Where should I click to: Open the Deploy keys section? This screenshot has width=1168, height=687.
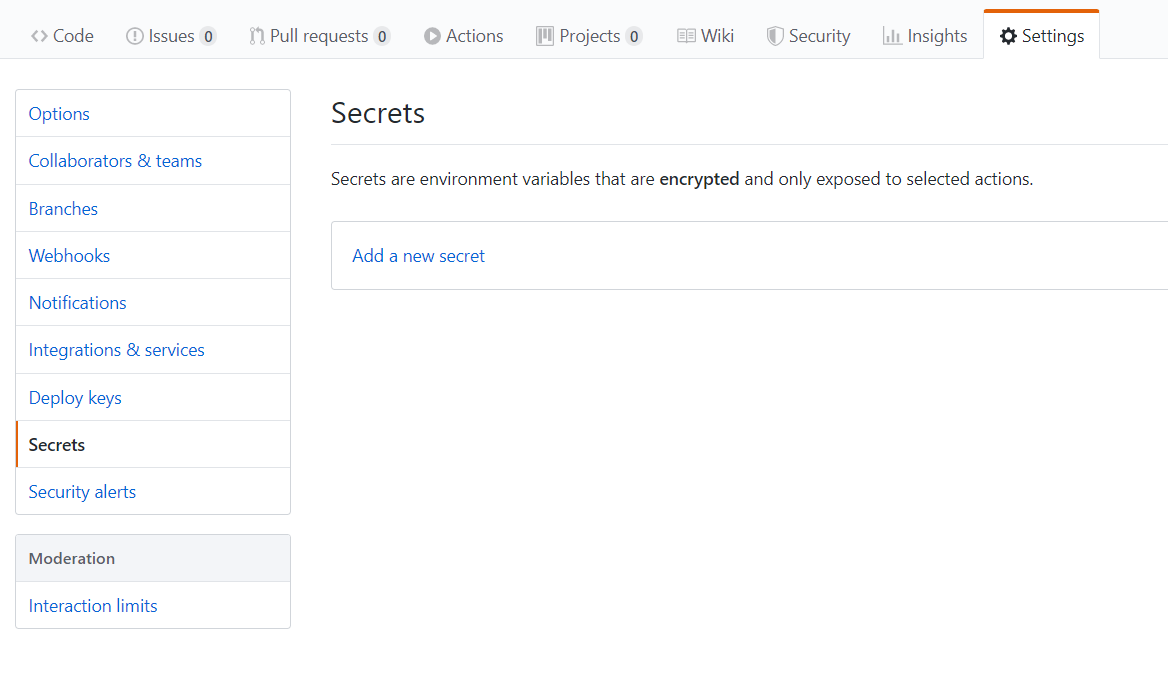[75, 397]
